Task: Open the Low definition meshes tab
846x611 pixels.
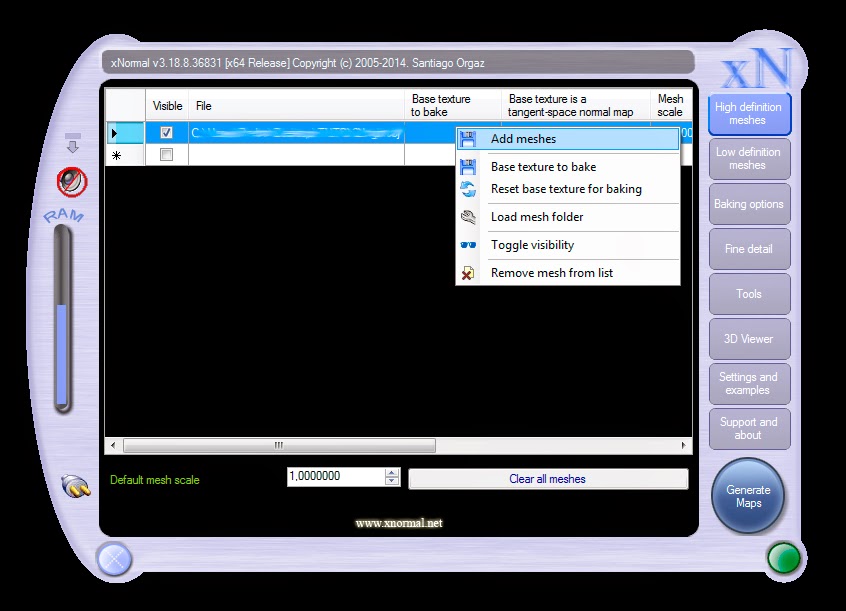Action: tap(749, 159)
